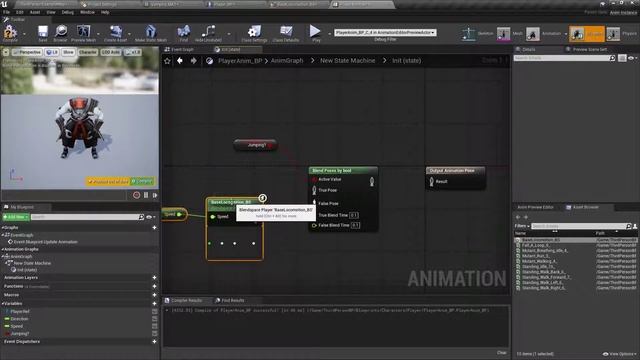
Task: Navigate to New State Machine breadcrumb
Action: pos(347,61)
